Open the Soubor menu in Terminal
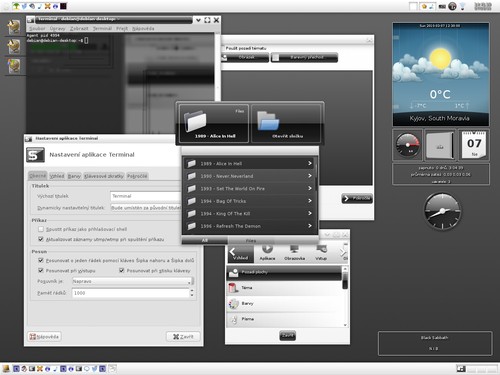Viewport: 500px width, 375px height. 37,29
